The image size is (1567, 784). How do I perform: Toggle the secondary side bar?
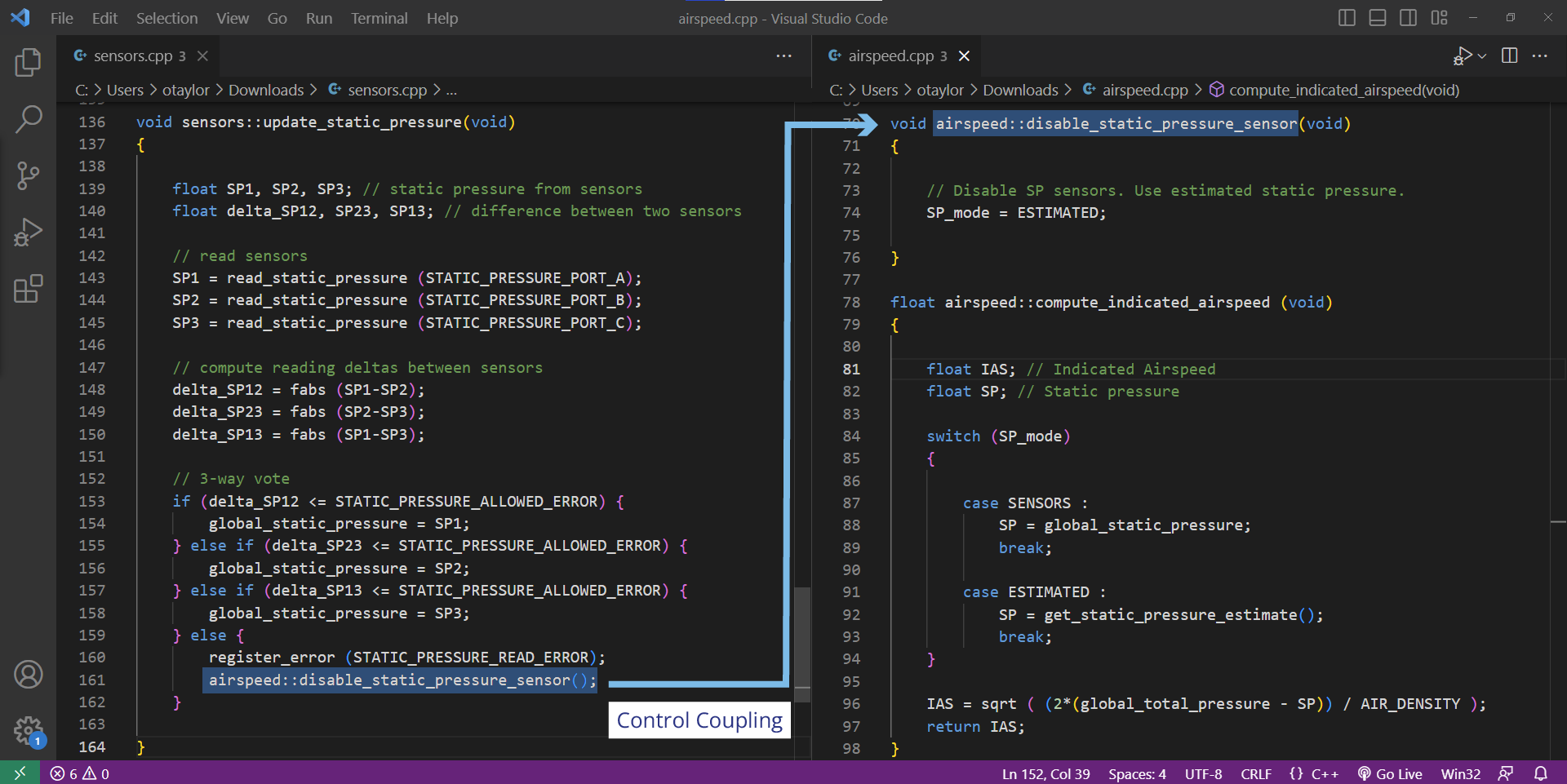tap(1408, 17)
